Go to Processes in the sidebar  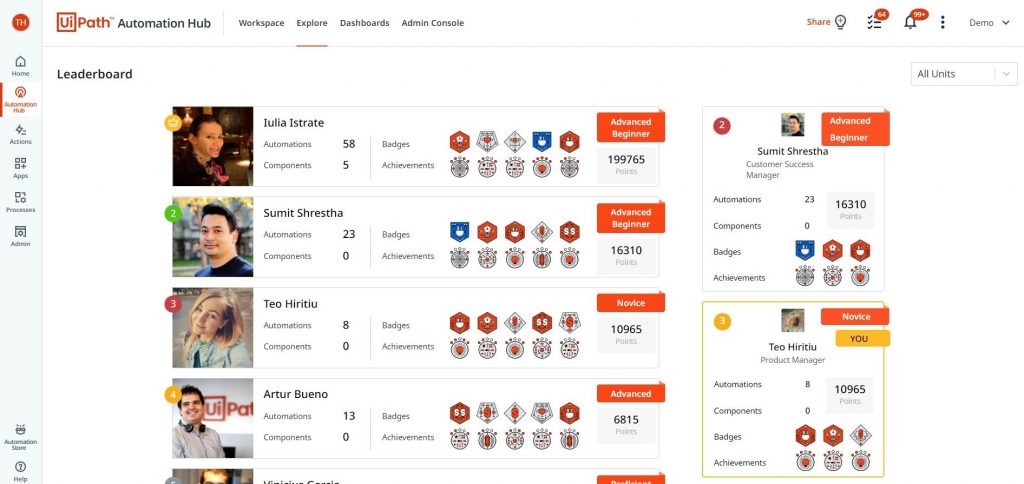(20, 202)
